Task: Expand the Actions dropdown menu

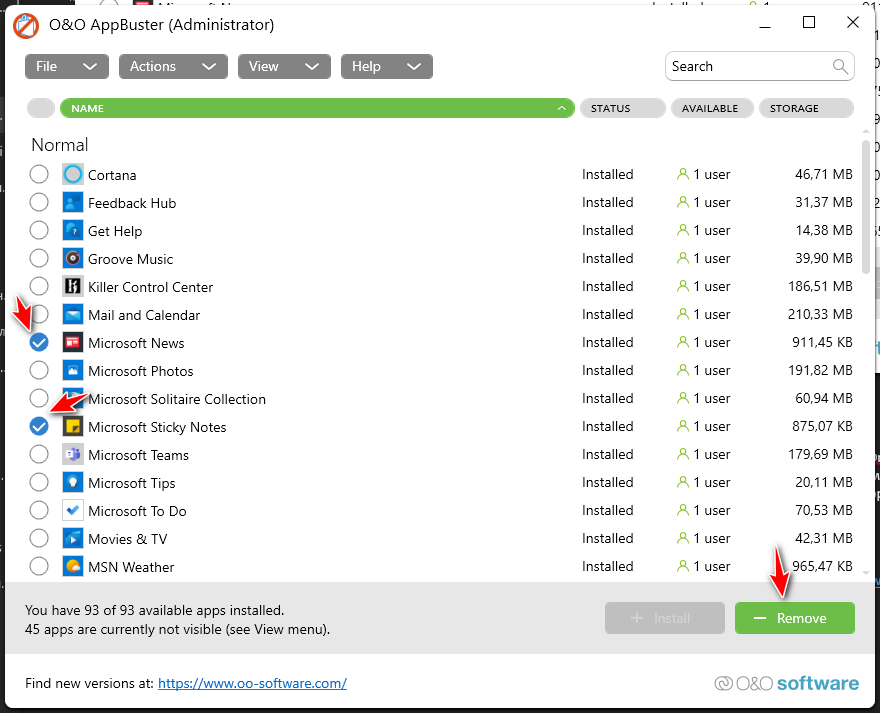Action: click(173, 67)
